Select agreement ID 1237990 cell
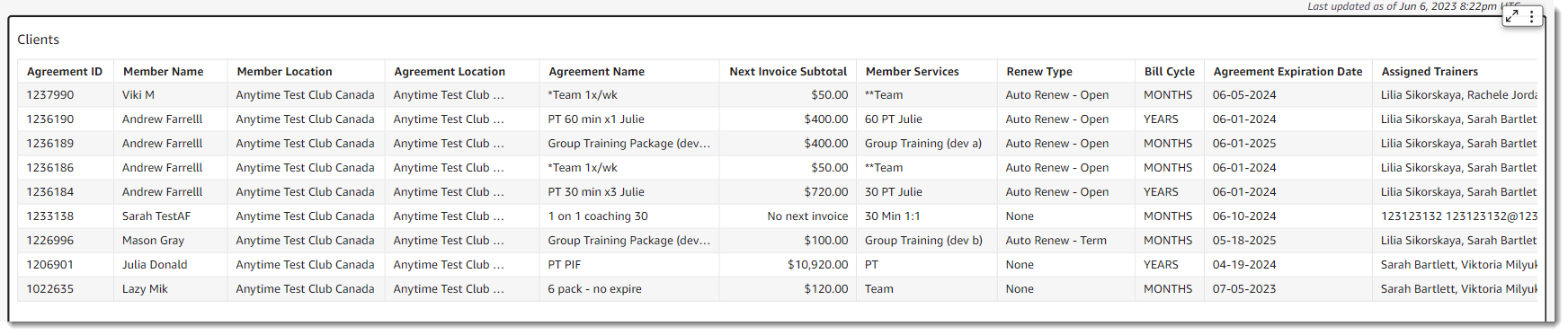 click(x=50, y=94)
